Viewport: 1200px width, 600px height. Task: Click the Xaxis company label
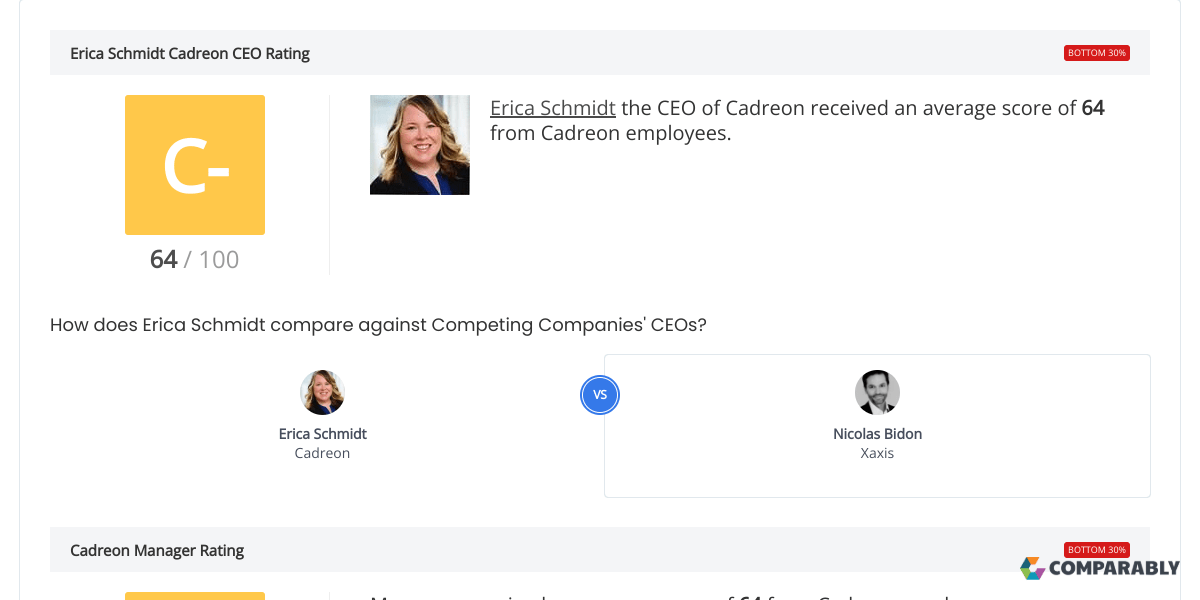point(877,453)
